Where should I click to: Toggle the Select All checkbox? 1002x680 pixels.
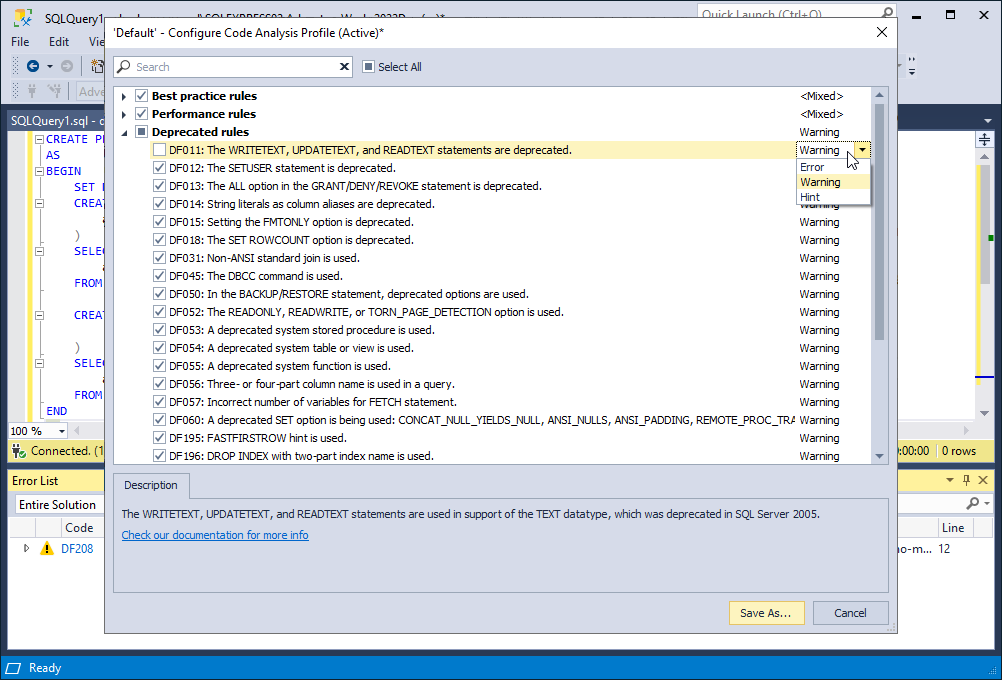point(368,67)
